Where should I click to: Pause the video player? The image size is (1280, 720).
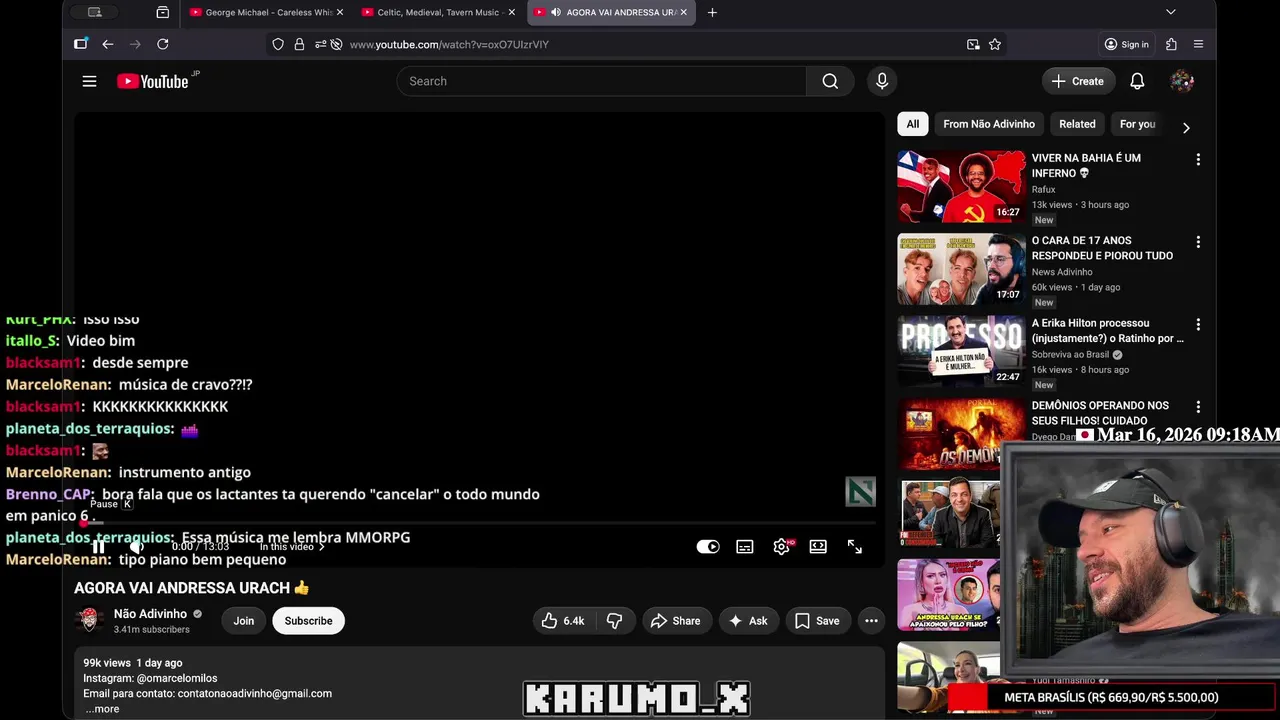pos(98,547)
